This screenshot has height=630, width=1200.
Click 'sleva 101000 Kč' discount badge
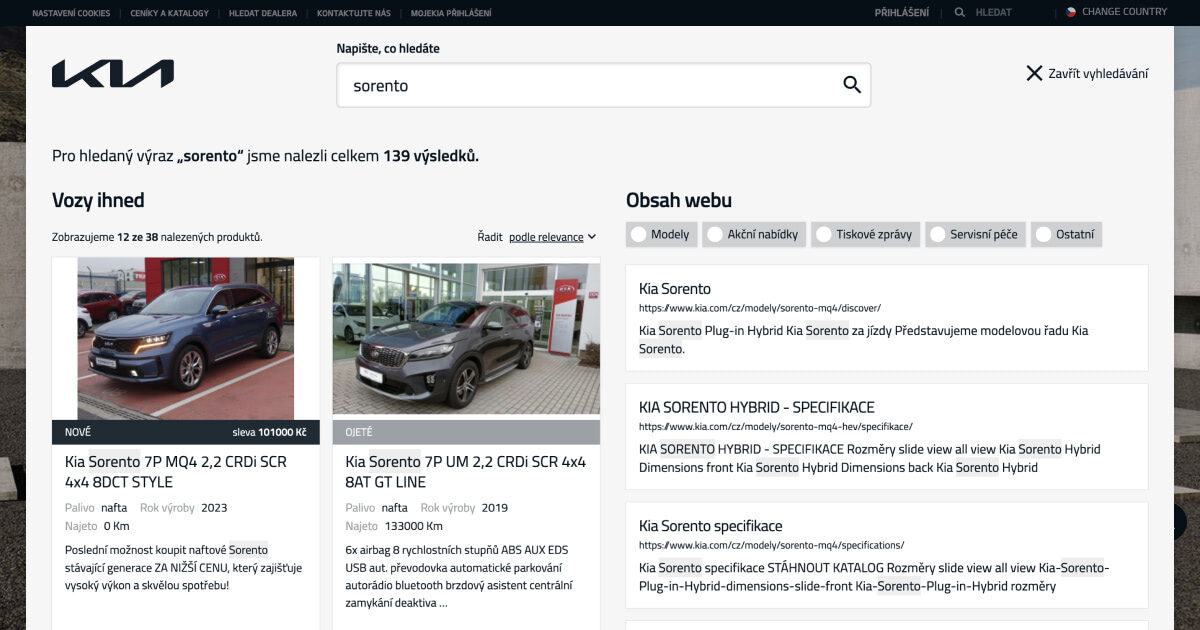point(269,432)
